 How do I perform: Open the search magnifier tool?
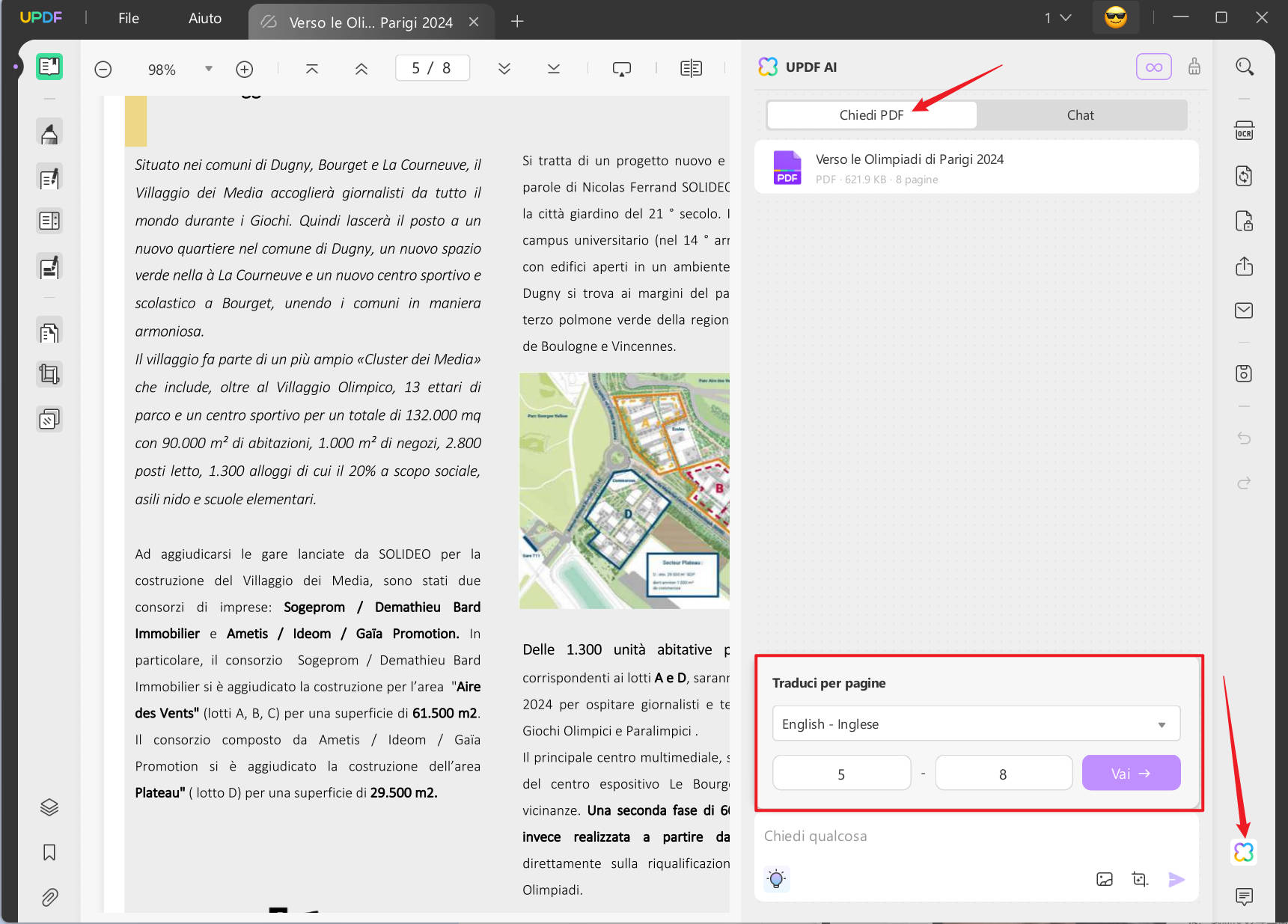[1244, 67]
